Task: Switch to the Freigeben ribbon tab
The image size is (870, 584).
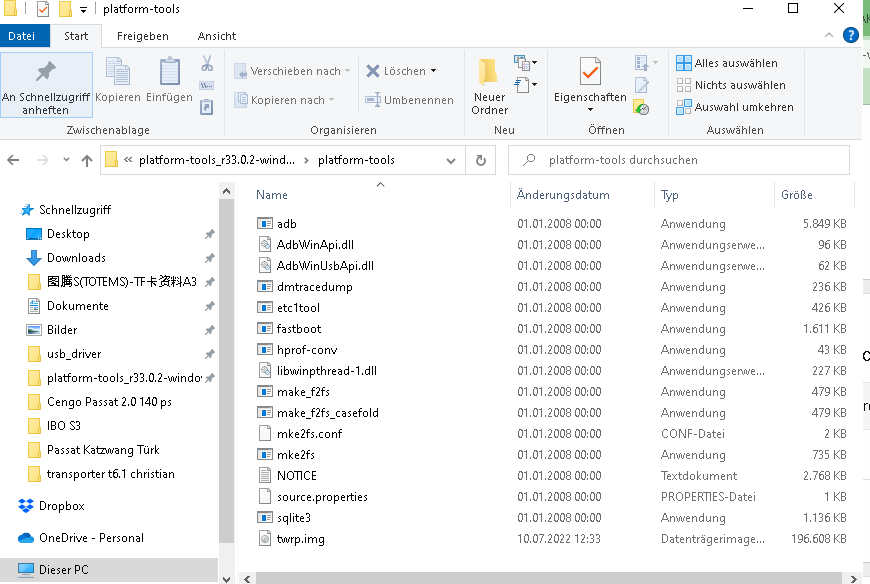Action: pyautogui.click(x=143, y=36)
